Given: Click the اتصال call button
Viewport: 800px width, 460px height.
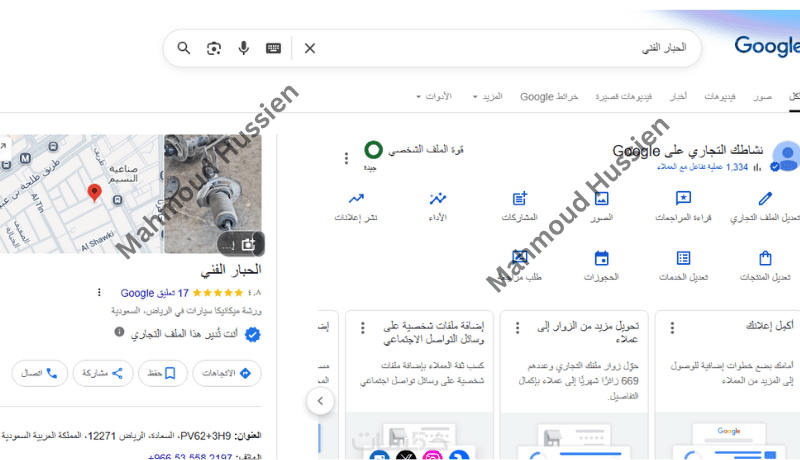Looking at the screenshot, I should 40,373.
